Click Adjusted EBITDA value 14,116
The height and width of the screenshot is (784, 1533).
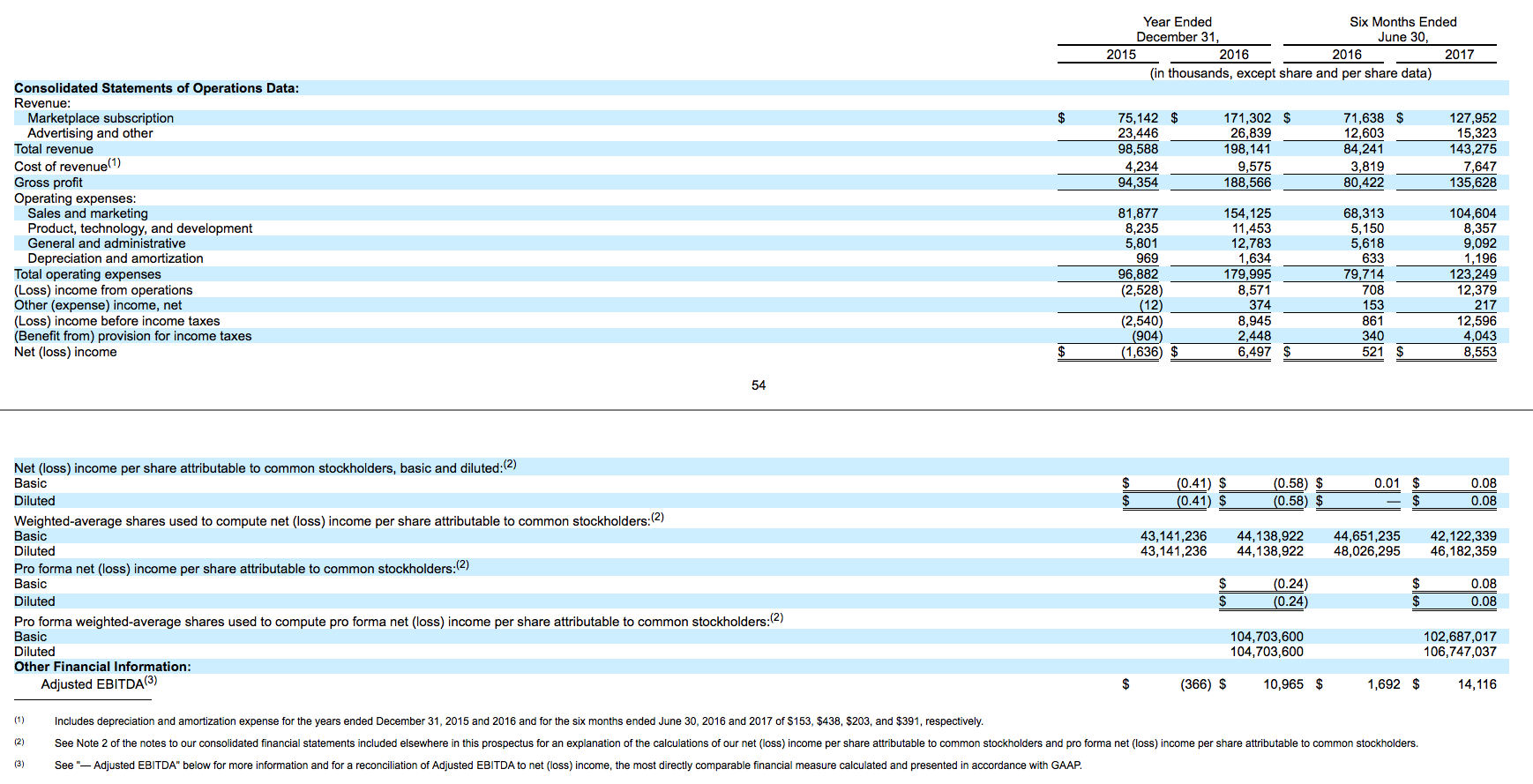coord(1477,684)
